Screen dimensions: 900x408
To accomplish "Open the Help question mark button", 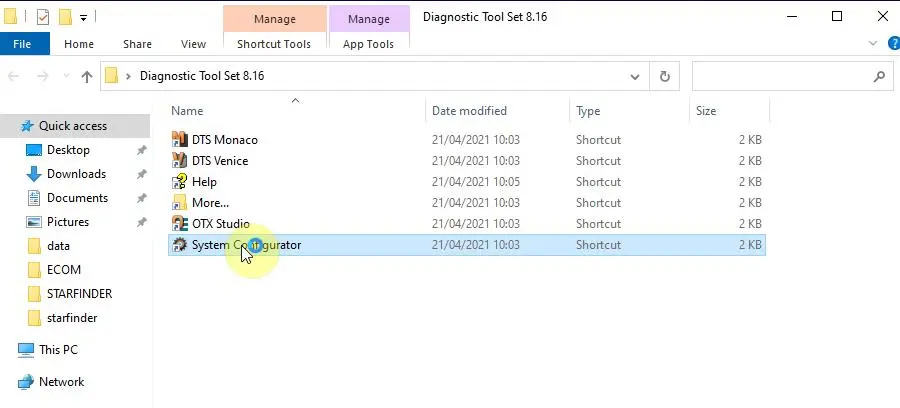I will click(894, 43).
